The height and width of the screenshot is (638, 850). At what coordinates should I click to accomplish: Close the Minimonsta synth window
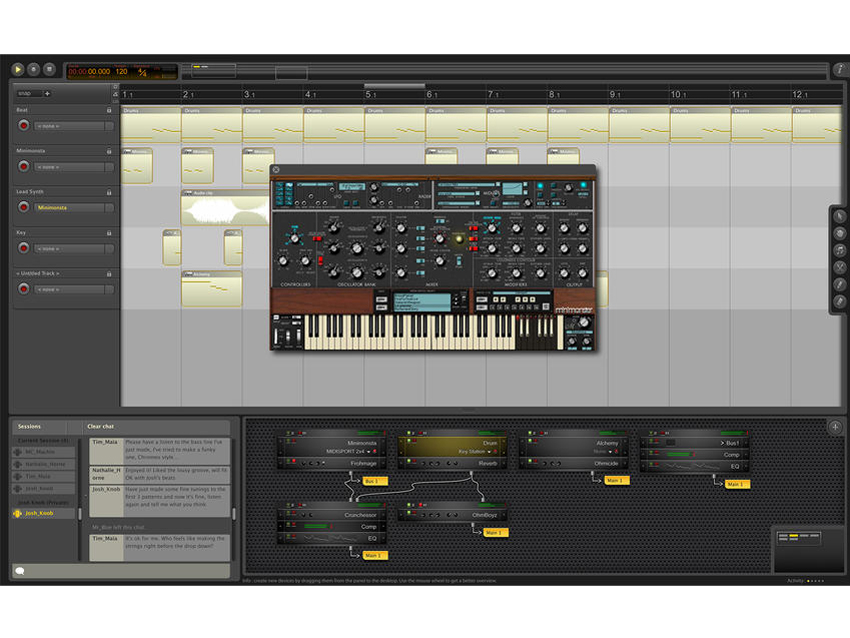click(x=276, y=170)
